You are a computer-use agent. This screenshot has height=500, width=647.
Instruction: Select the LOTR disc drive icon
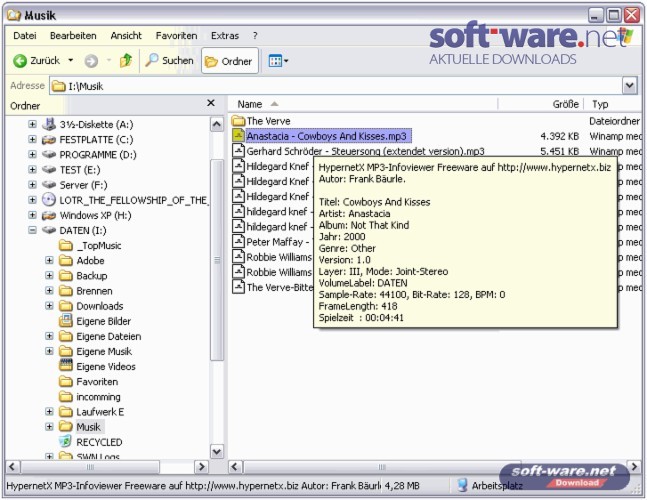coord(49,200)
